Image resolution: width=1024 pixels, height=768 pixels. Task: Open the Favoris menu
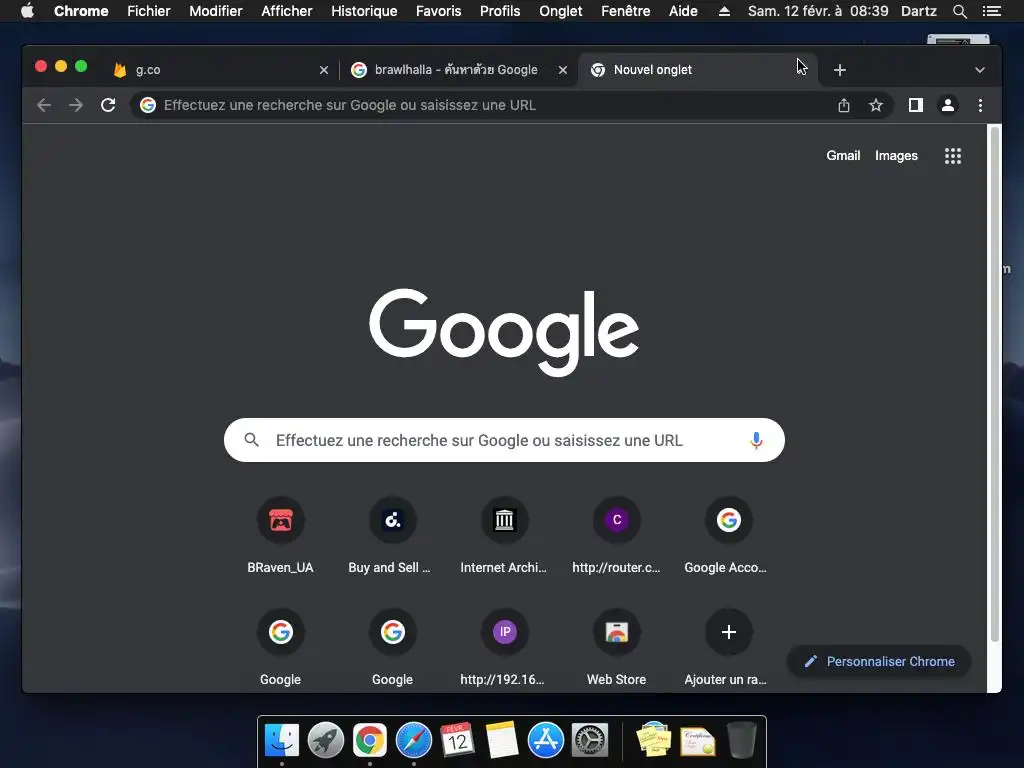coord(438,11)
